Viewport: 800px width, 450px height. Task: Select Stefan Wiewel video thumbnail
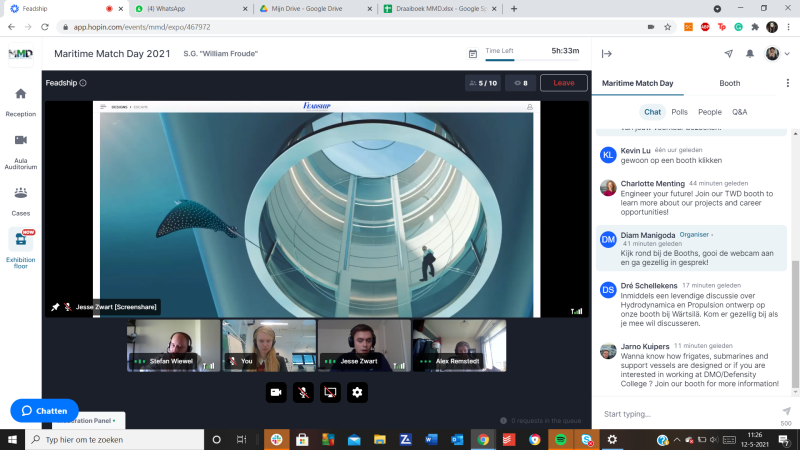pos(173,345)
